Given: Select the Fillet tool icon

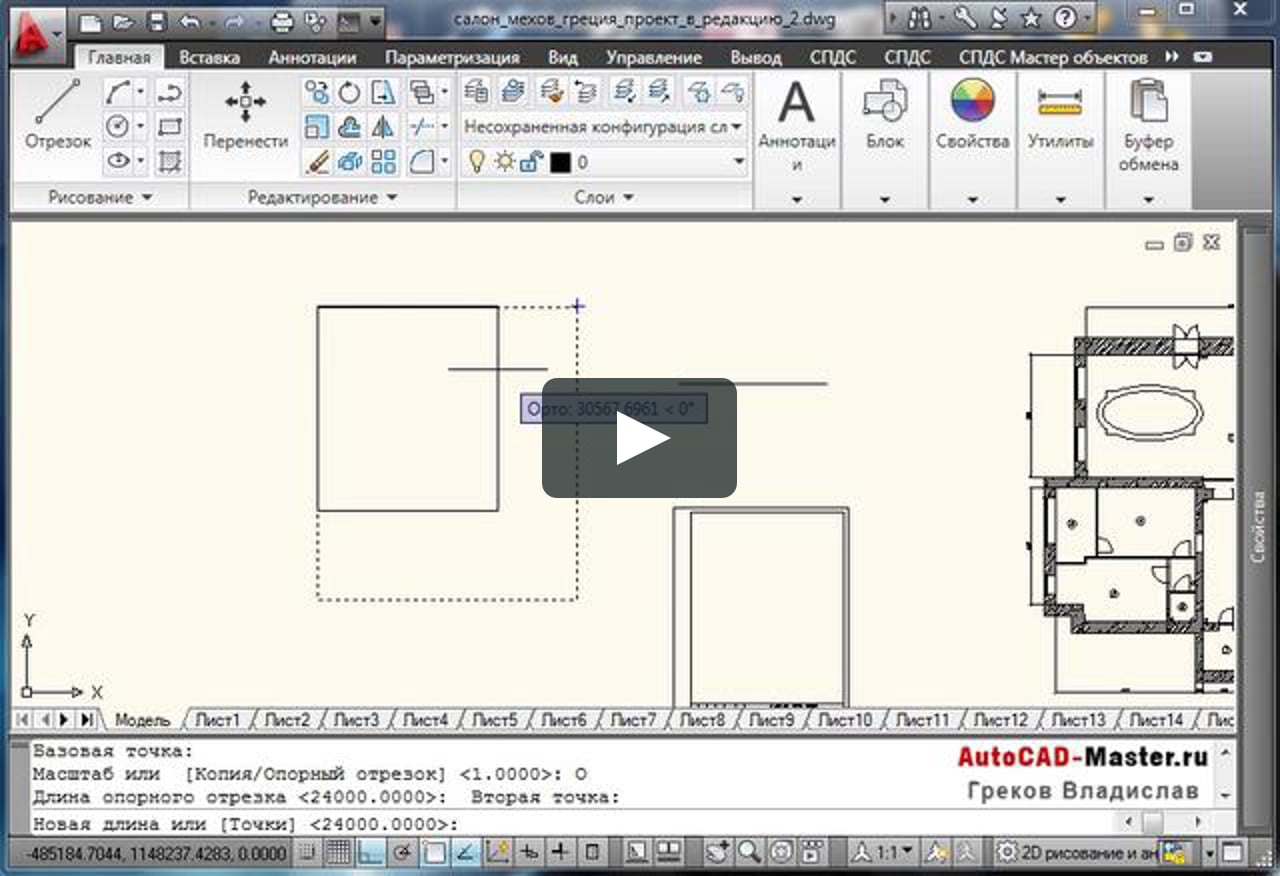Looking at the screenshot, I should pyautogui.click(x=422, y=161).
